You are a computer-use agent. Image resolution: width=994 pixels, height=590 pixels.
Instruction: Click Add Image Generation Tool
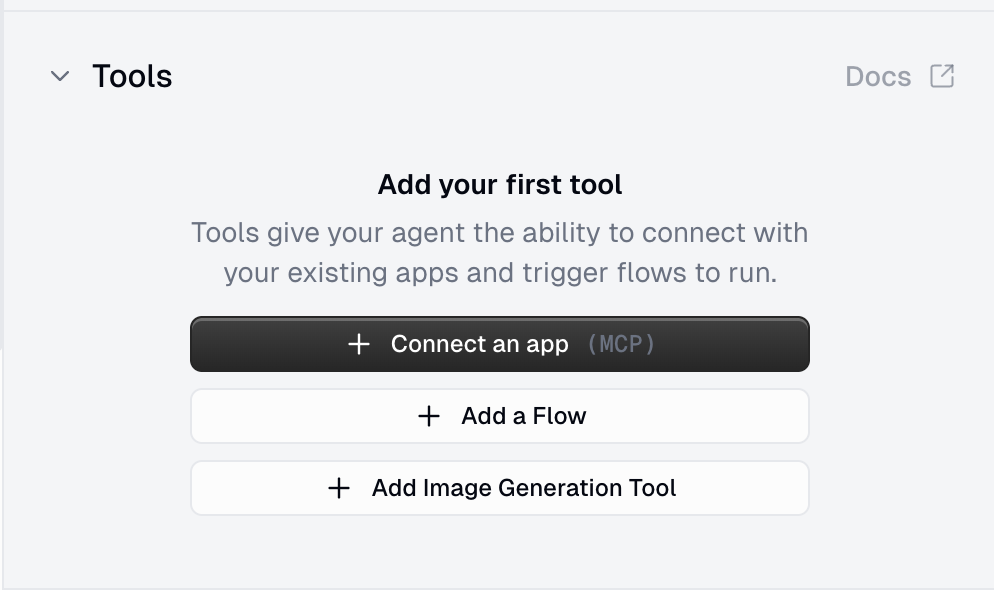(x=500, y=487)
